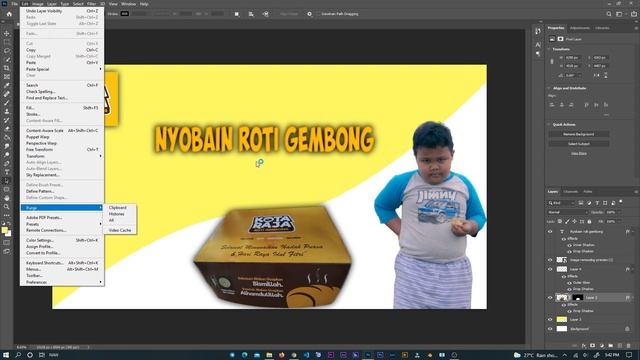Image resolution: width=640 pixels, height=360 pixels.
Task: Open the layer blend mode Normal dropdown
Action: tap(567, 212)
